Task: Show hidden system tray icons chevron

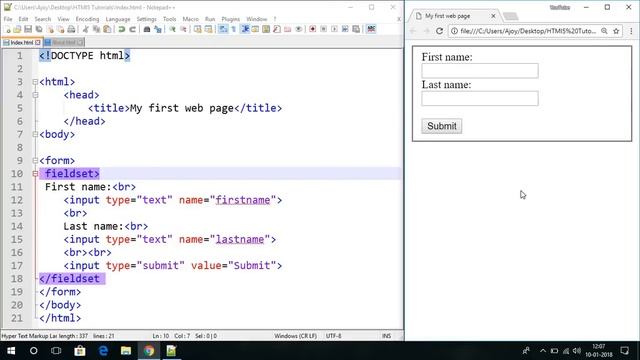Action: click(x=542, y=351)
